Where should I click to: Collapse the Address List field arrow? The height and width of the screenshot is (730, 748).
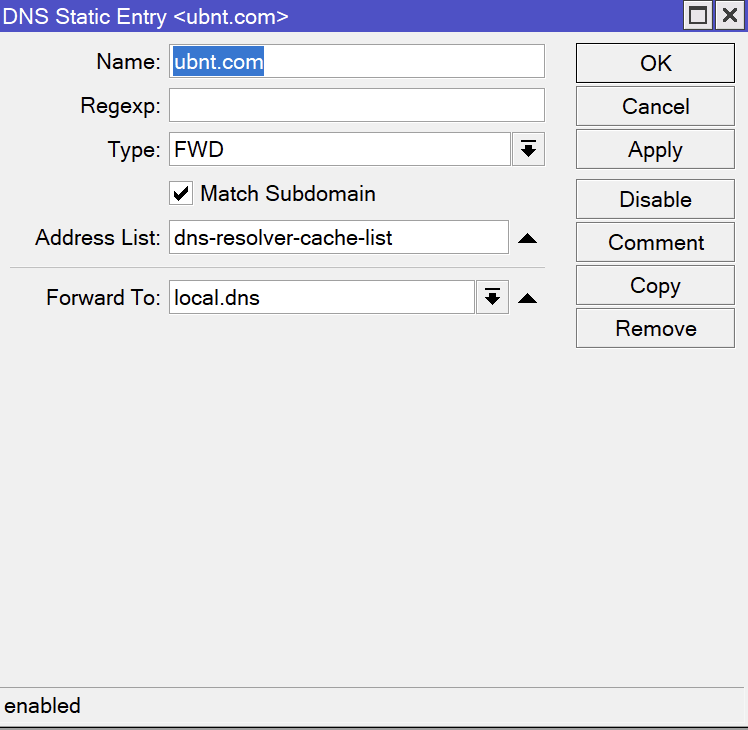pyautogui.click(x=528, y=238)
